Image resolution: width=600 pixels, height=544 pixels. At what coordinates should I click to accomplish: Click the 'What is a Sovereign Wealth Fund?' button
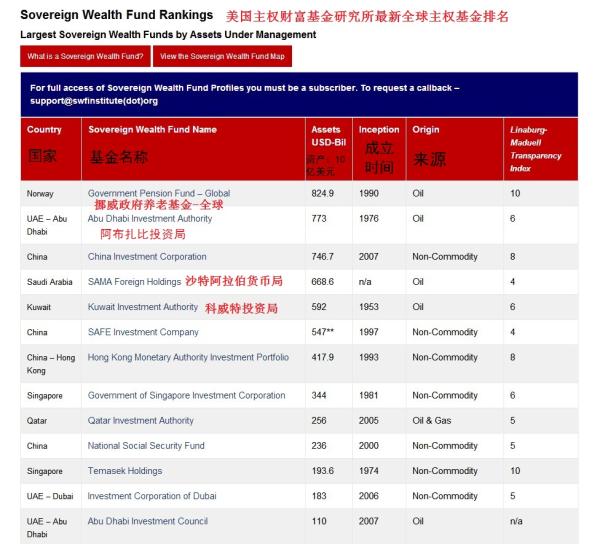85,57
